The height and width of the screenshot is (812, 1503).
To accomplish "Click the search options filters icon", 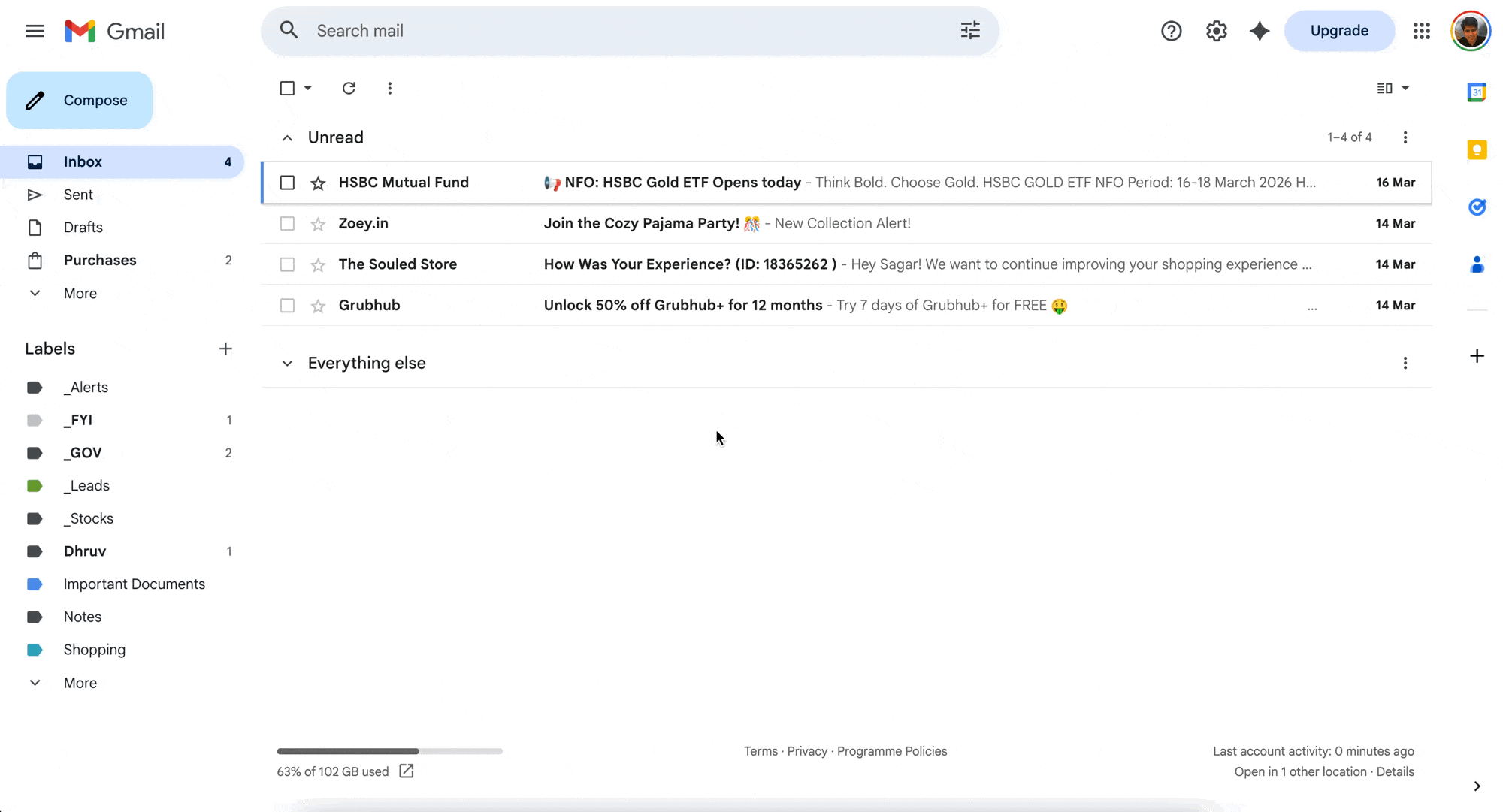I will (x=970, y=31).
